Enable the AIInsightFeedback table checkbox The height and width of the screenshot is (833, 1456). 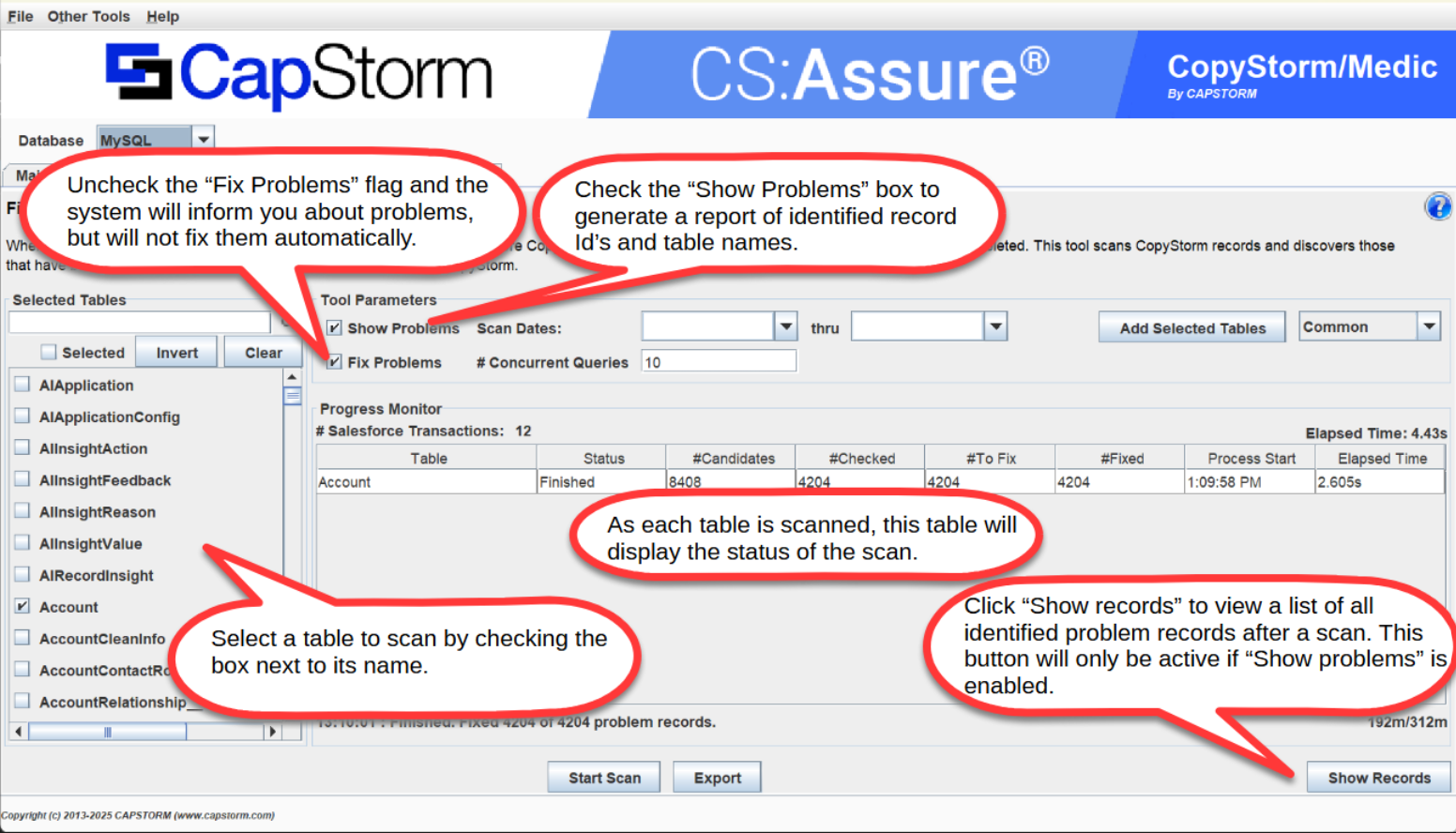pos(23,479)
